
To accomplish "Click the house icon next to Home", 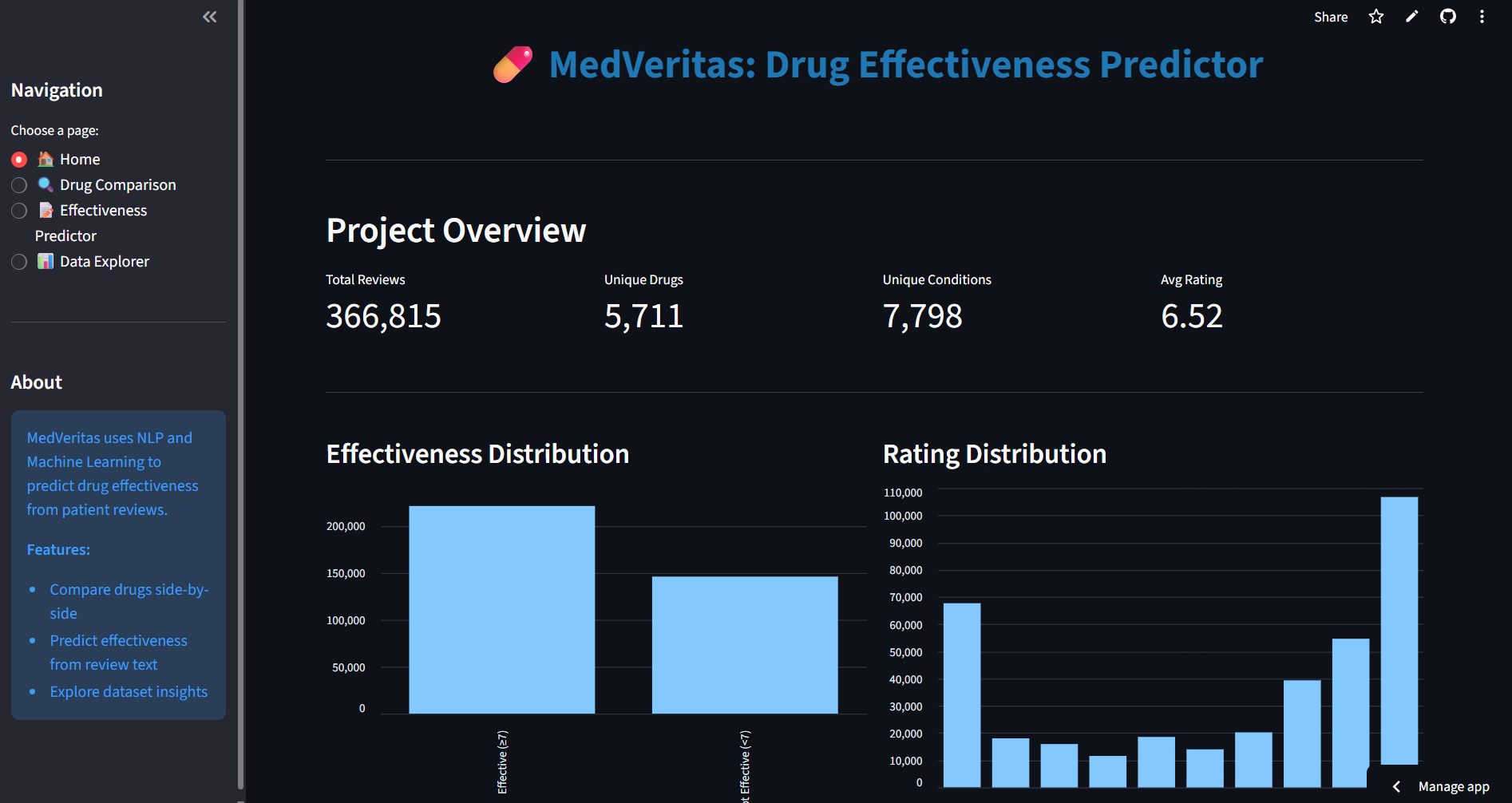I will tap(46, 159).
